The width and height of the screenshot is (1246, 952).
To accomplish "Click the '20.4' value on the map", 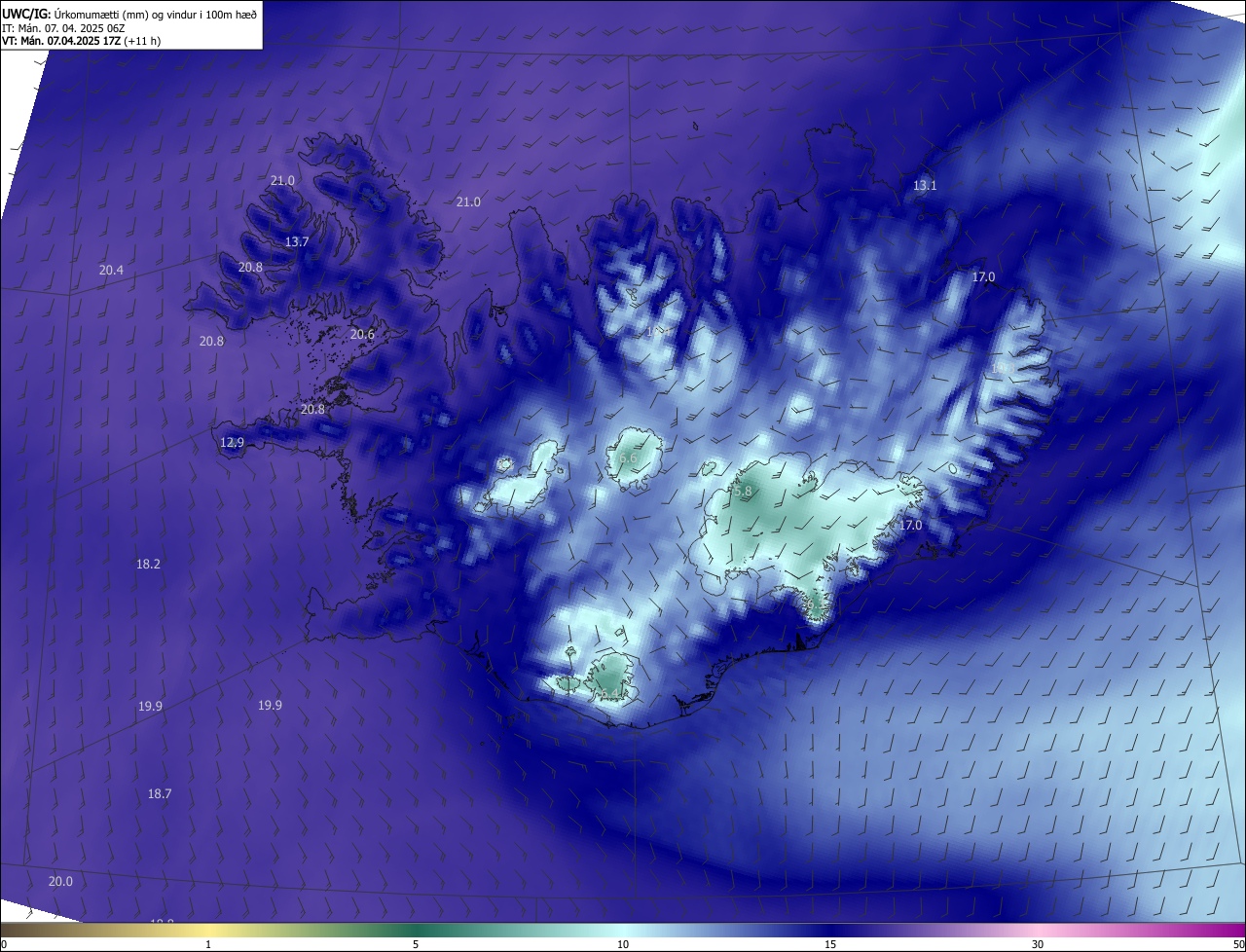I will pyautogui.click(x=111, y=270).
